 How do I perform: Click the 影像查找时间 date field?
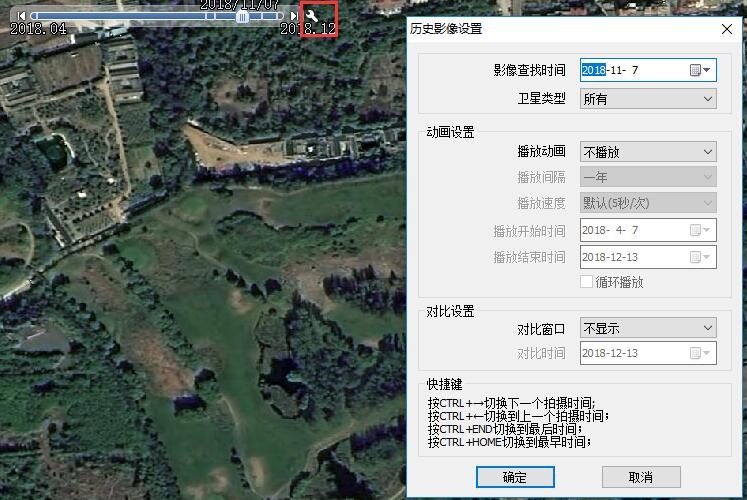click(x=648, y=70)
